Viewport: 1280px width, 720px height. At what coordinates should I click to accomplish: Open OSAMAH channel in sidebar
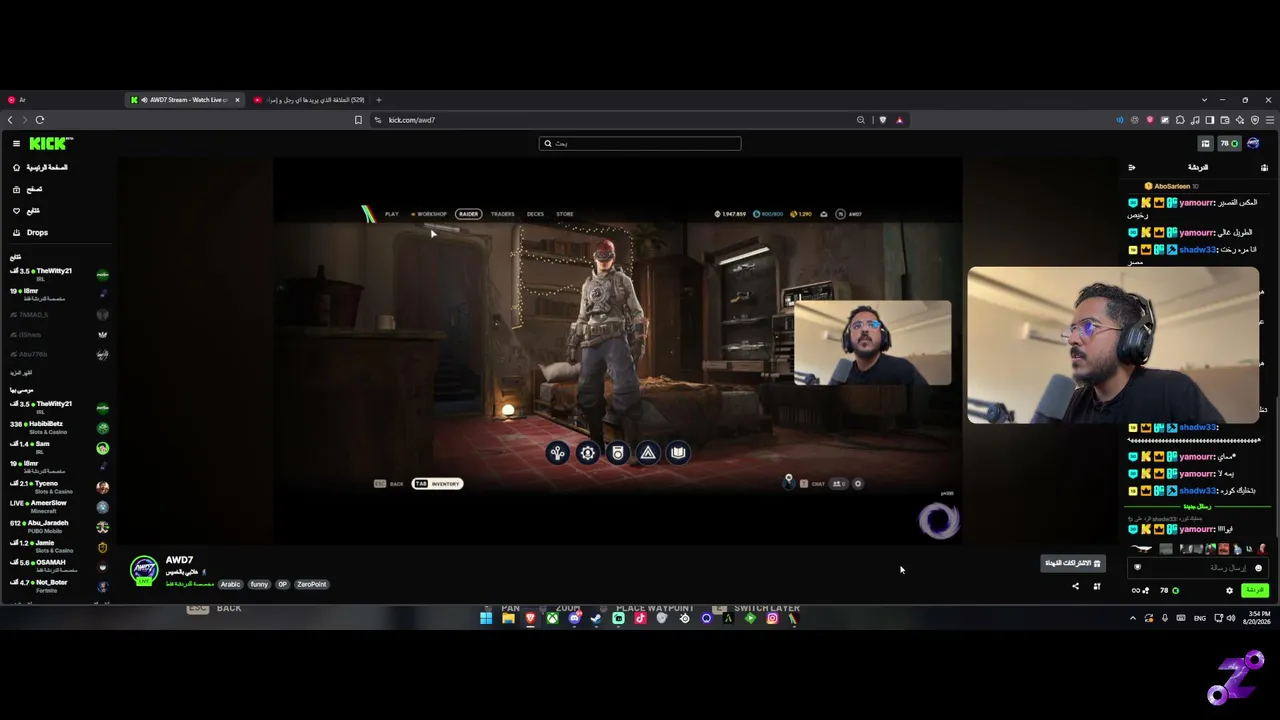click(59, 566)
